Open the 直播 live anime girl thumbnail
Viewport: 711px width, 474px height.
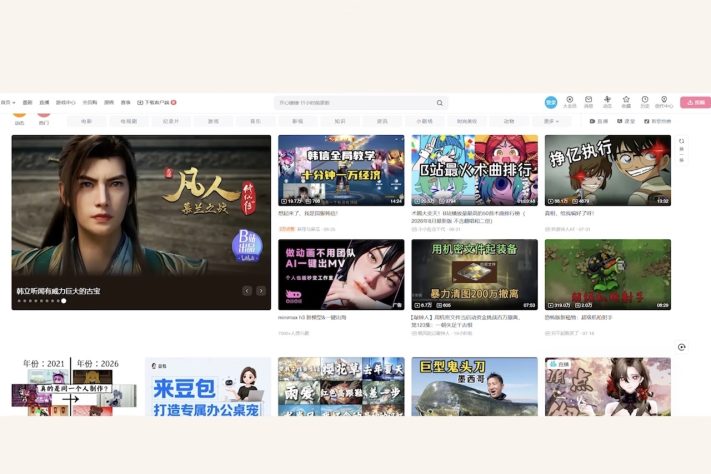pyautogui.click(x=608, y=386)
